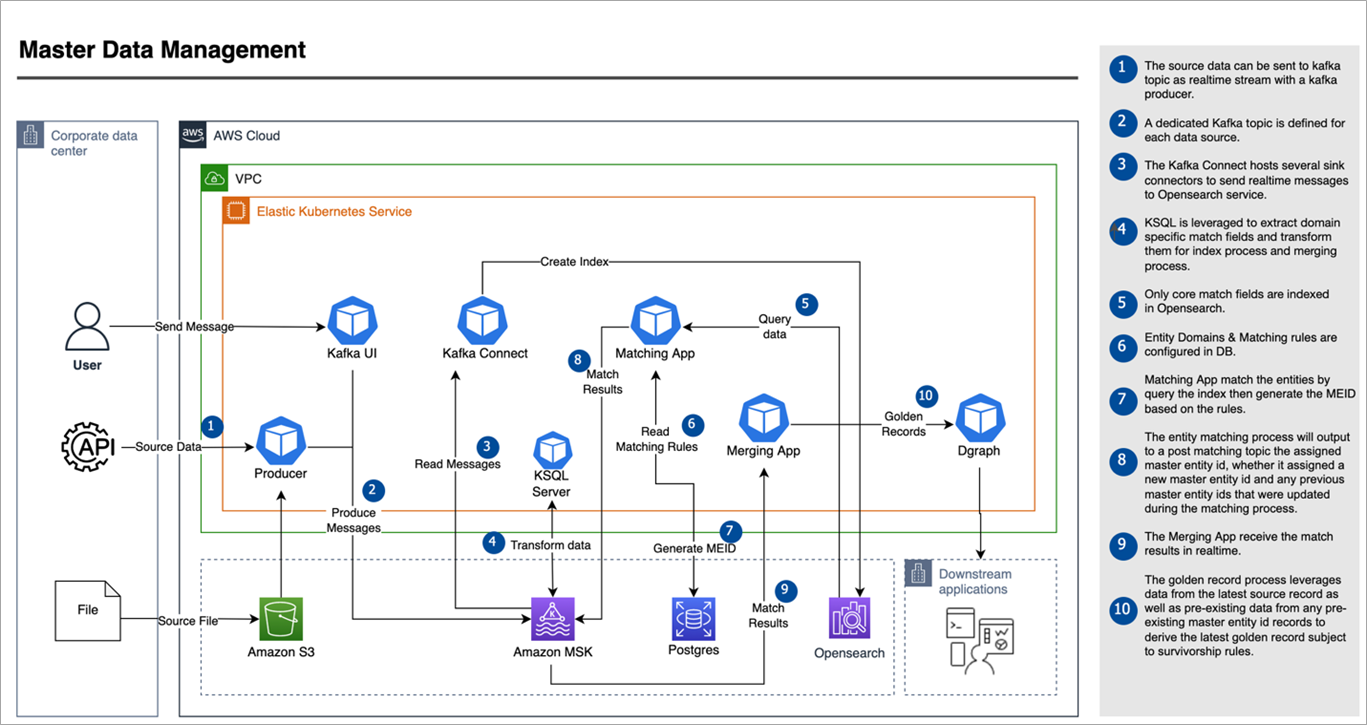This screenshot has height=725, width=1367.
Task: Select the green VPC cloud-lock icon
Action: click(214, 177)
